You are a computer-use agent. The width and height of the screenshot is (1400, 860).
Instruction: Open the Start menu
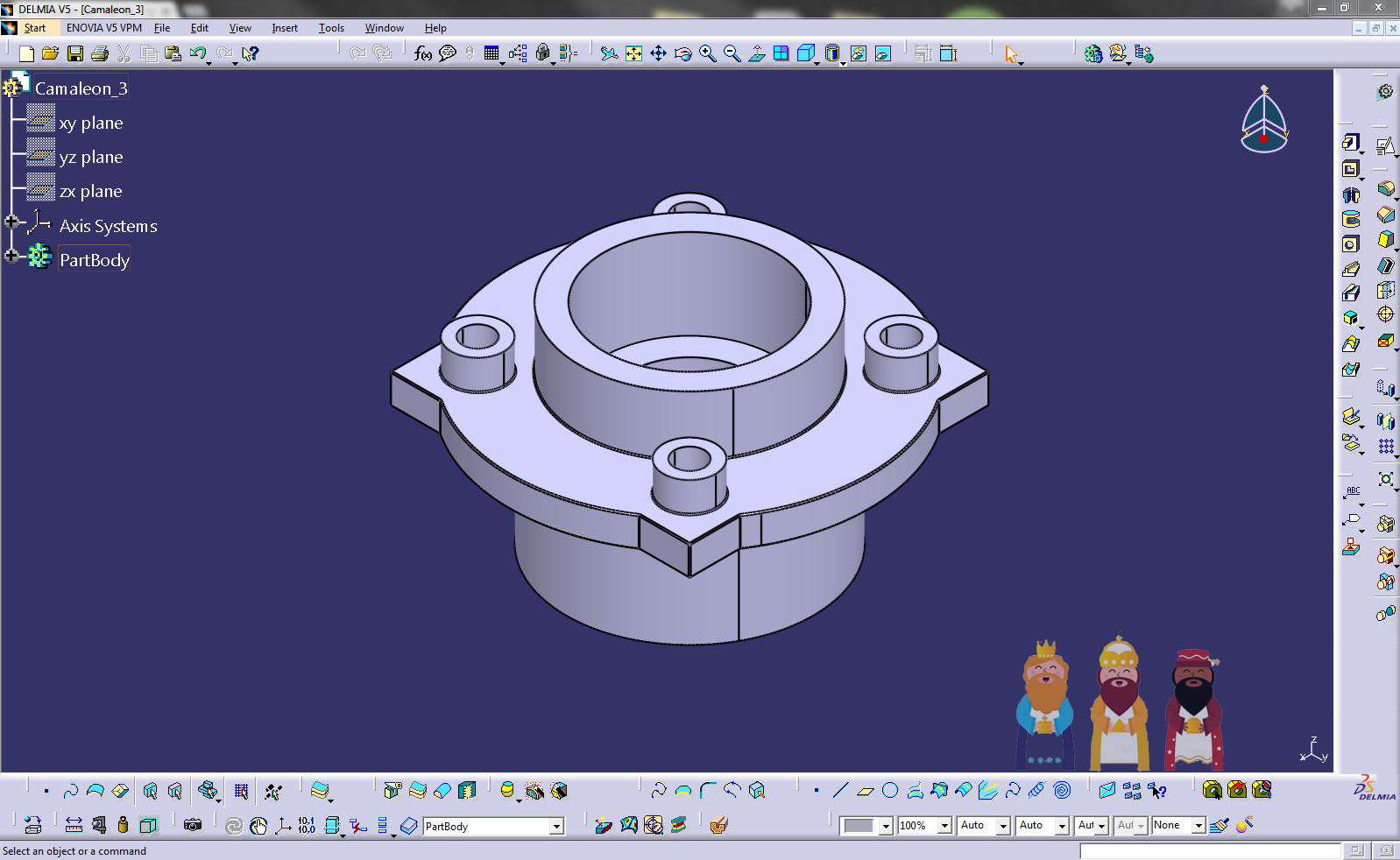point(34,28)
